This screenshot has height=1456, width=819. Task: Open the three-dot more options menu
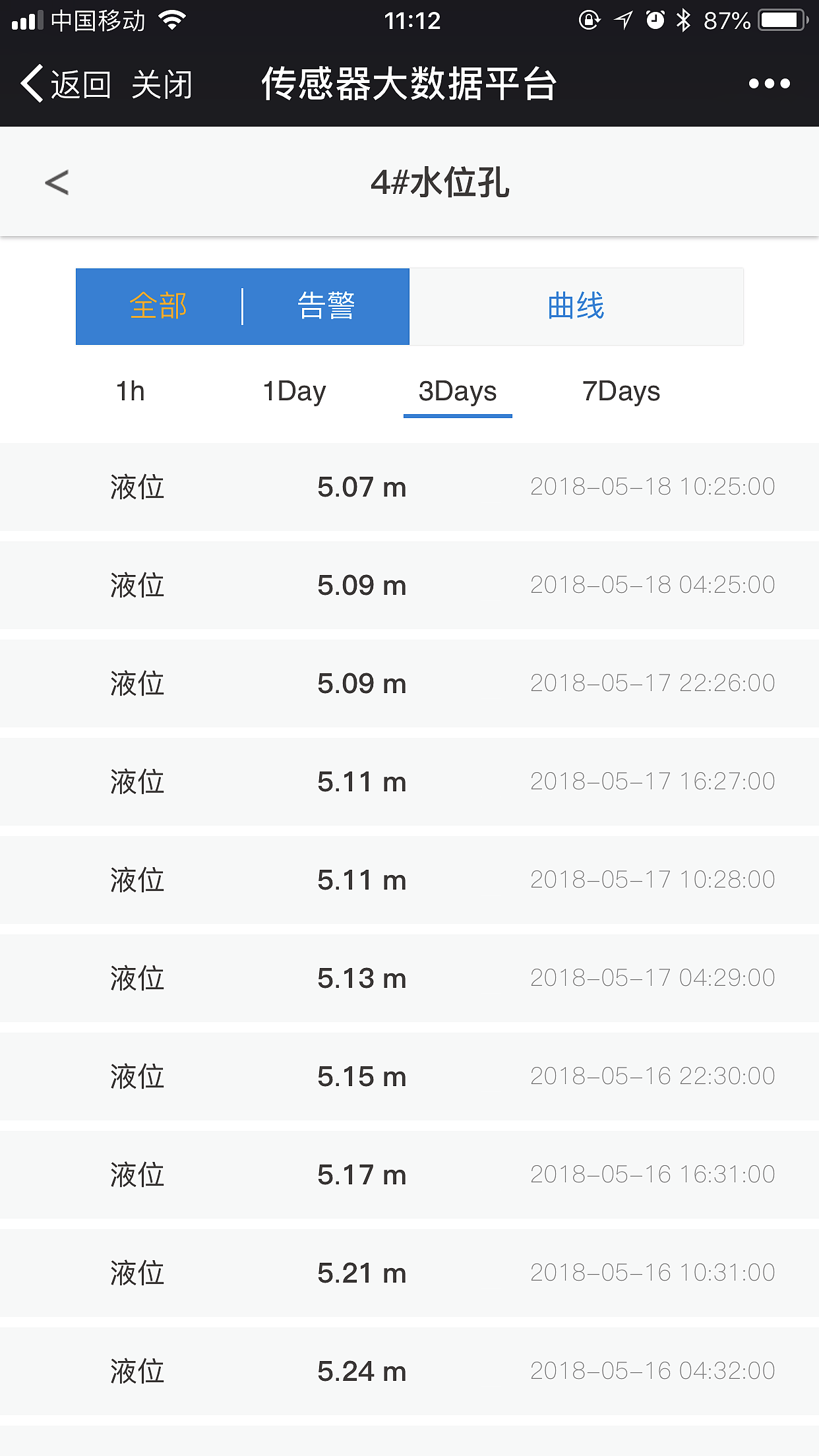(769, 84)
